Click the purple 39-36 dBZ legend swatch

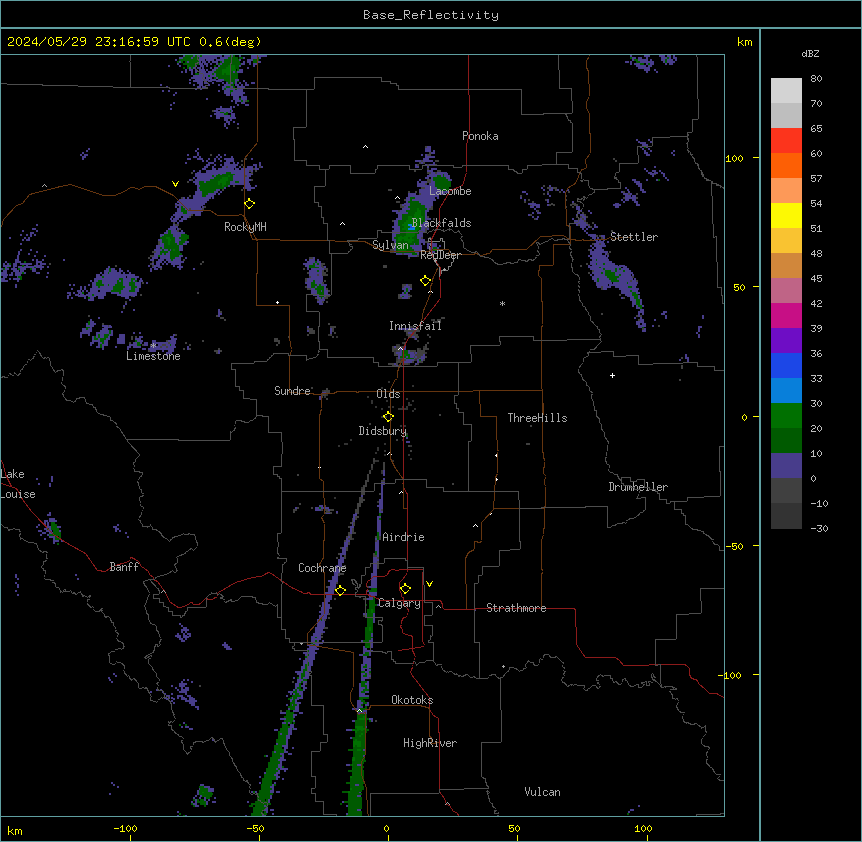coord(786,341)
